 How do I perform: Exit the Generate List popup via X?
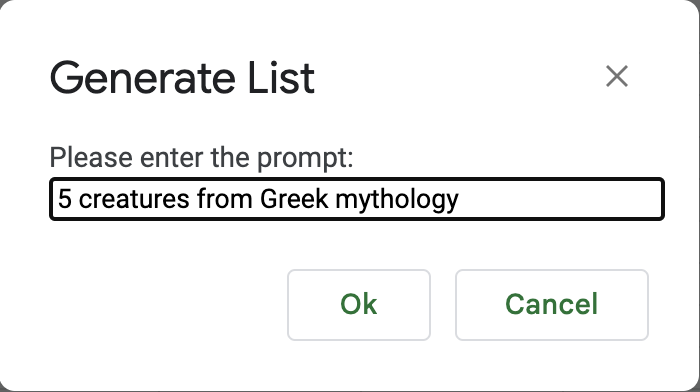(x=617, y=76)
